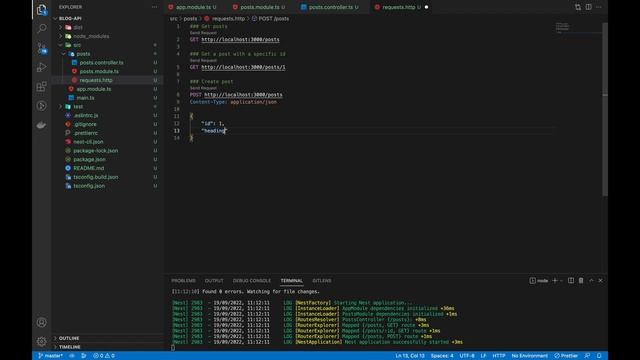Open posts.controller.ts in explorer
This screenshot has width=640, height=360.
(x=101, y=62)
